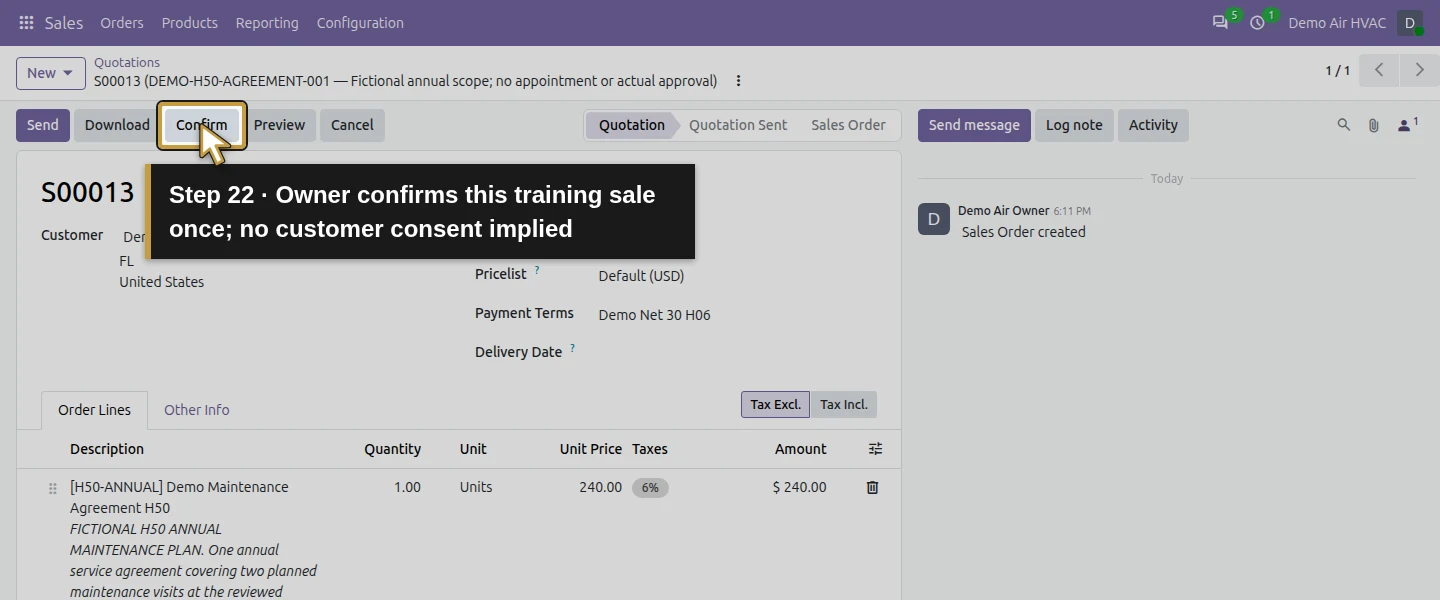This screenshot has width=1440, height=600.
Task: Delete the H50-ANNUAL order line
Action: click(x=872, y=487)
